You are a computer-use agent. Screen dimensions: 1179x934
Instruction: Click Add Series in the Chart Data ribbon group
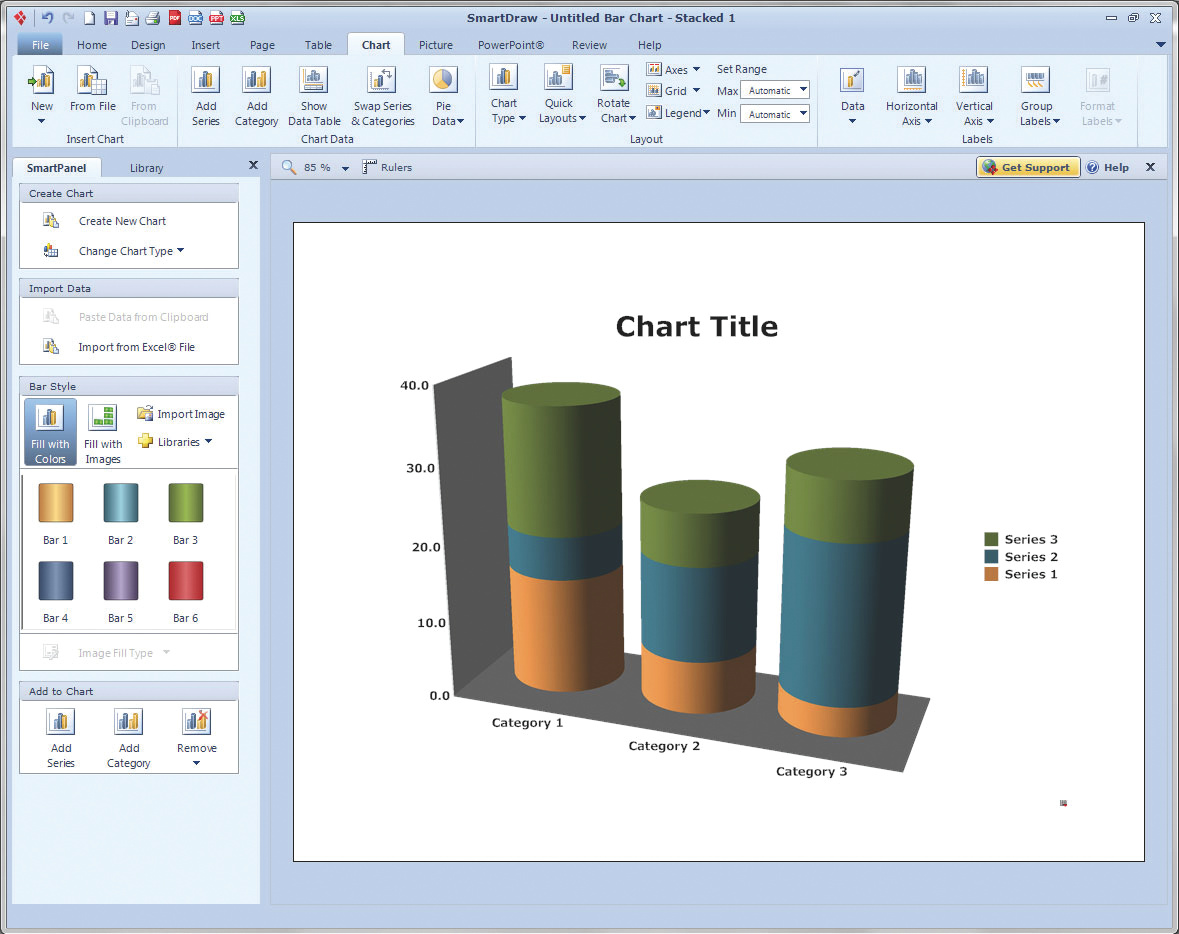tap(205, 96)
